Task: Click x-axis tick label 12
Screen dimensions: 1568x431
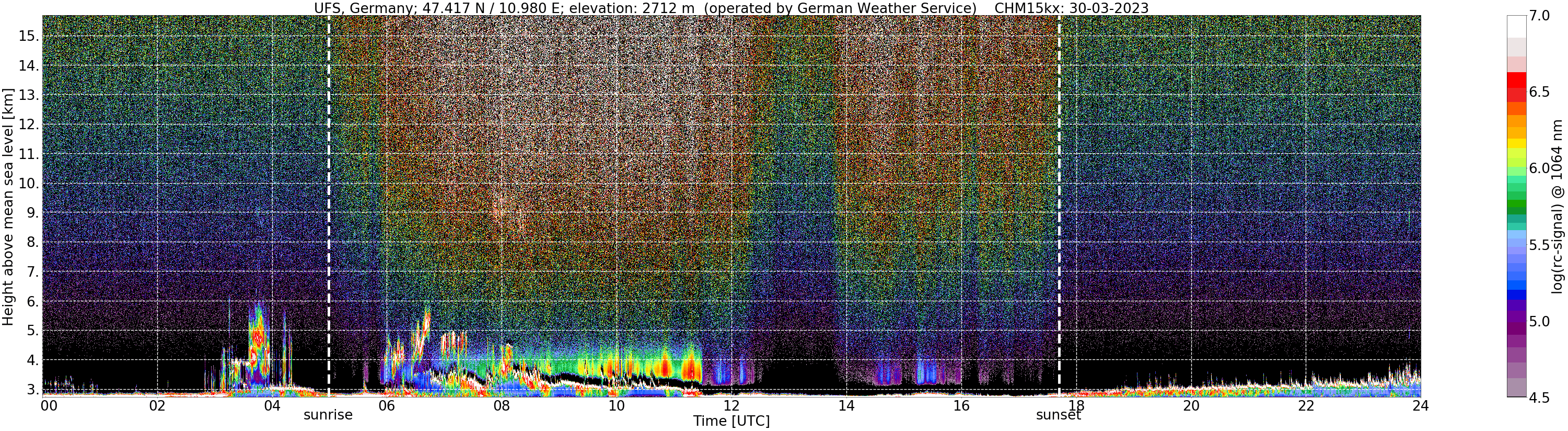Action: (731, 406)
